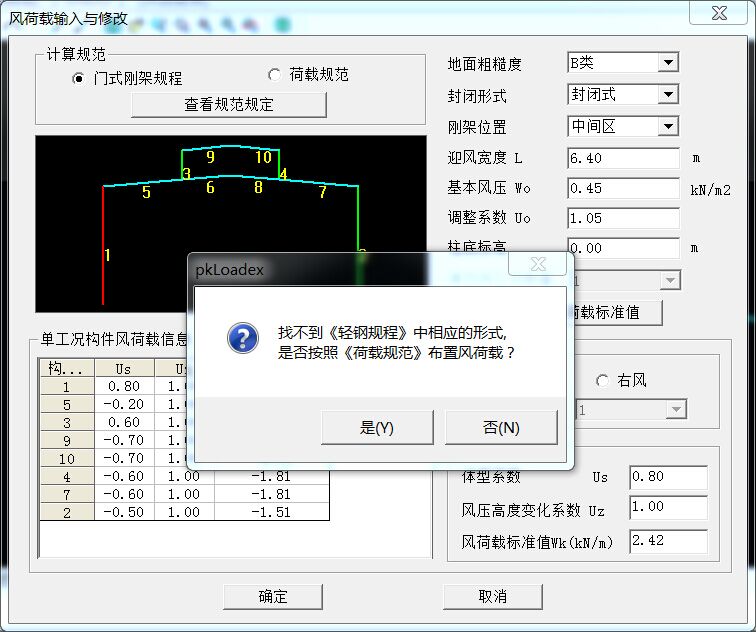The image size is (756, 632).
Task: Click 否(N) in pkLoadex dialog
Action: pyautogui.click(x=501, y=428)
